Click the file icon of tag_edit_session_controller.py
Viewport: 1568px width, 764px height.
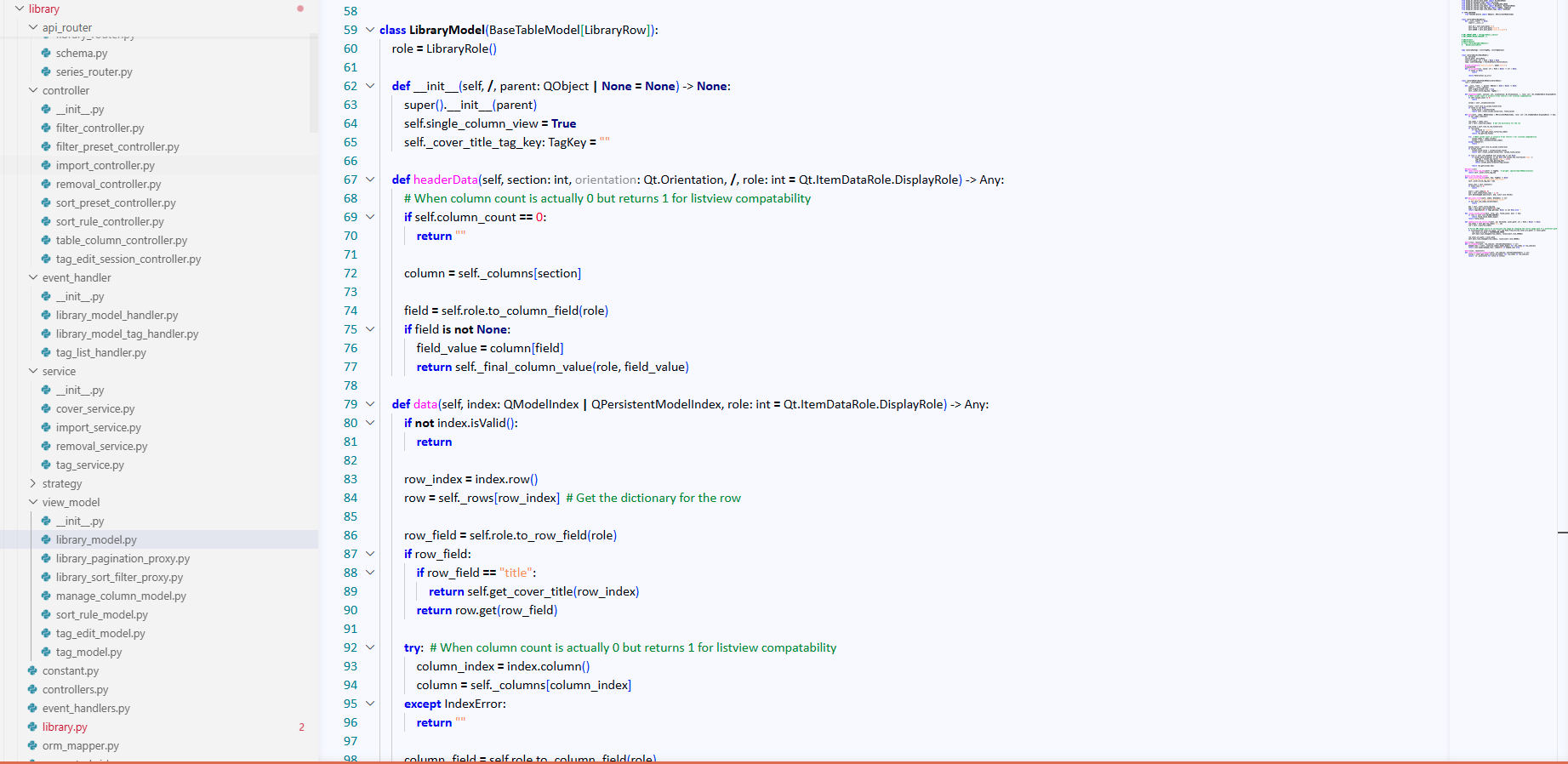point(46,259)
